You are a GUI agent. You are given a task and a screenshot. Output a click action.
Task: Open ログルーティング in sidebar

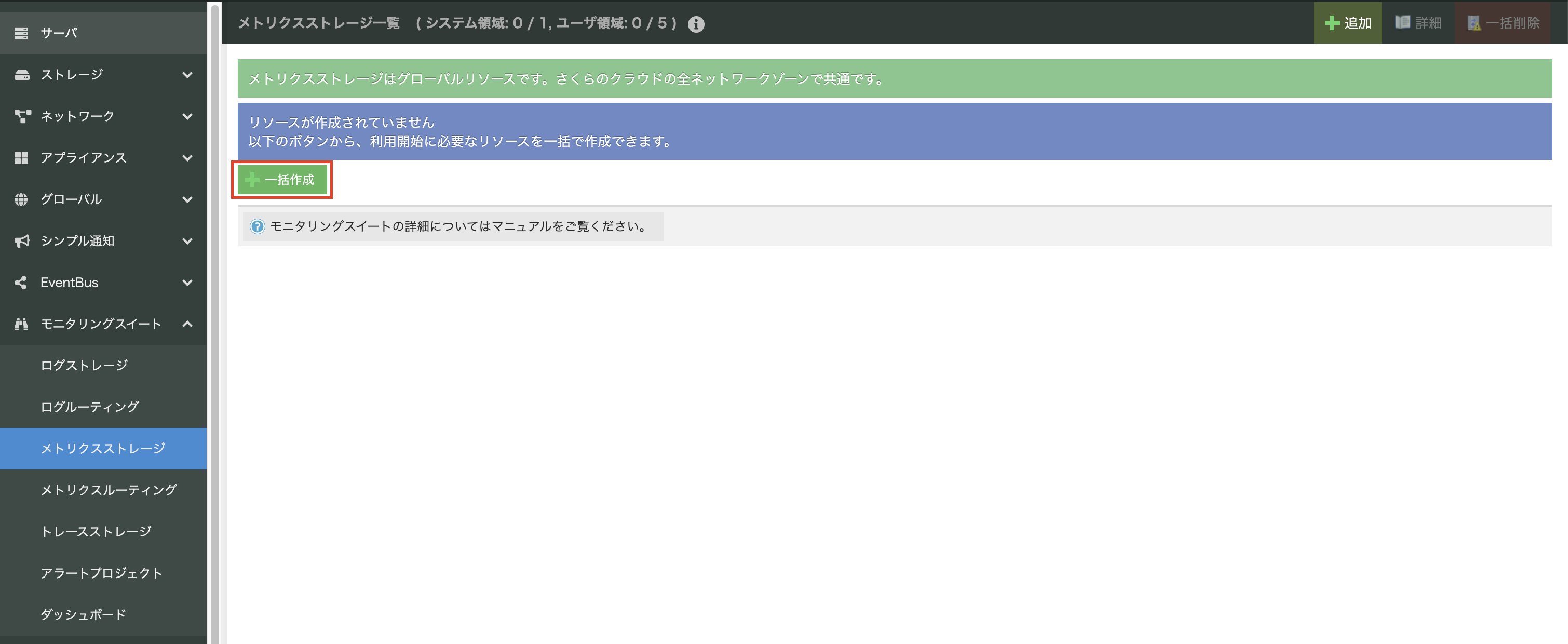coord(103,407)
